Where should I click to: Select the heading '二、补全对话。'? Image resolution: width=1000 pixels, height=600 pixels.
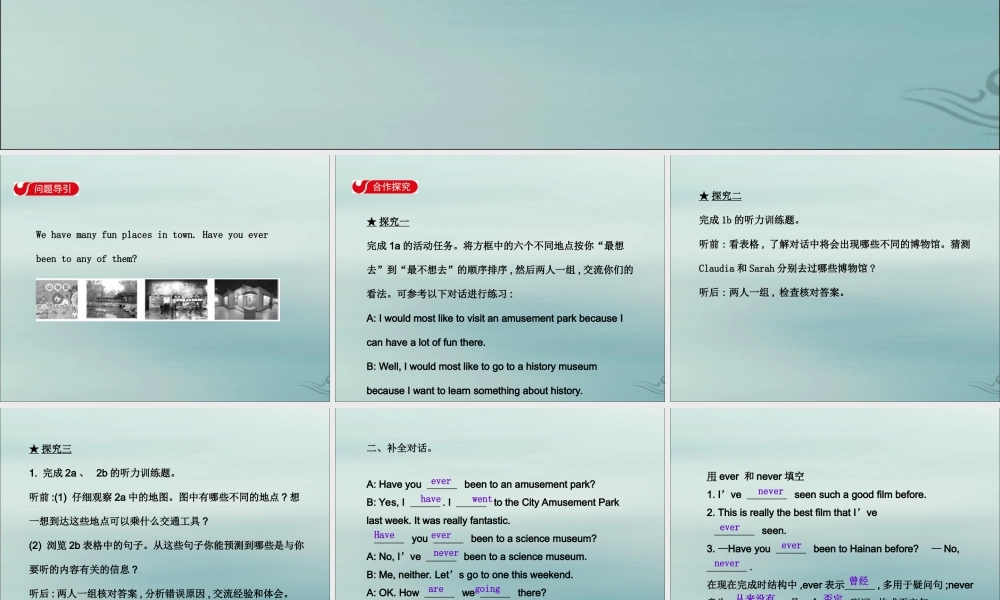point(401,448)
